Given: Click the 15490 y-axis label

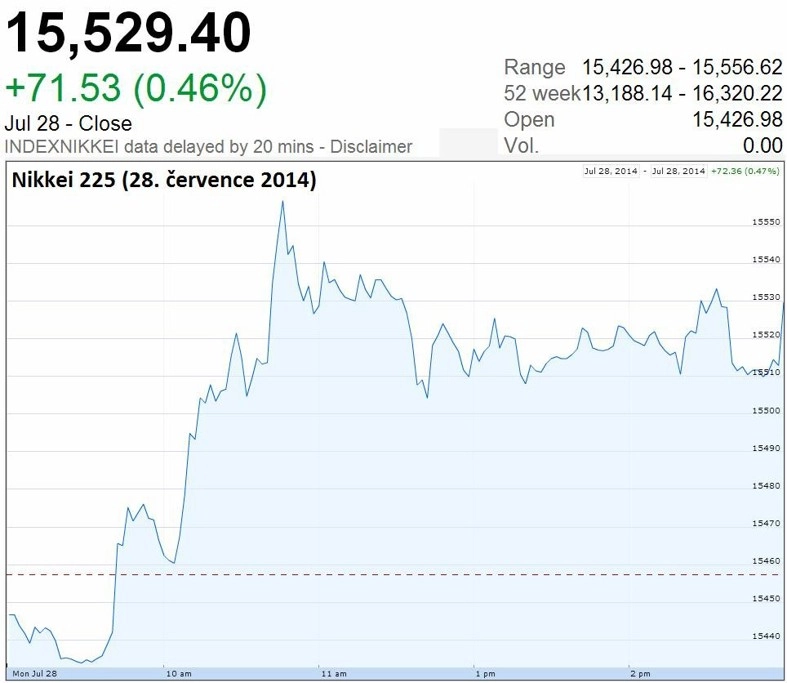Looking at the screenshot, I should click(766, 448).
